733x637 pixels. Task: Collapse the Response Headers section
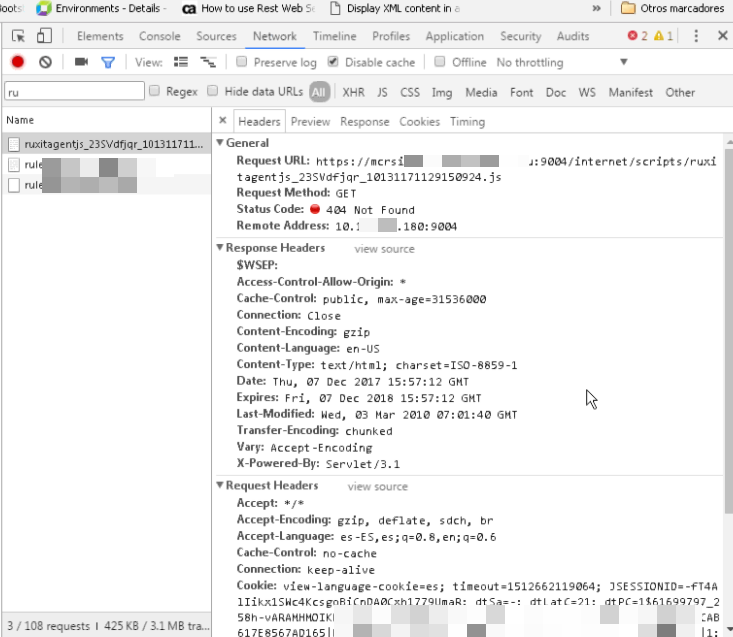coord(221,248)
